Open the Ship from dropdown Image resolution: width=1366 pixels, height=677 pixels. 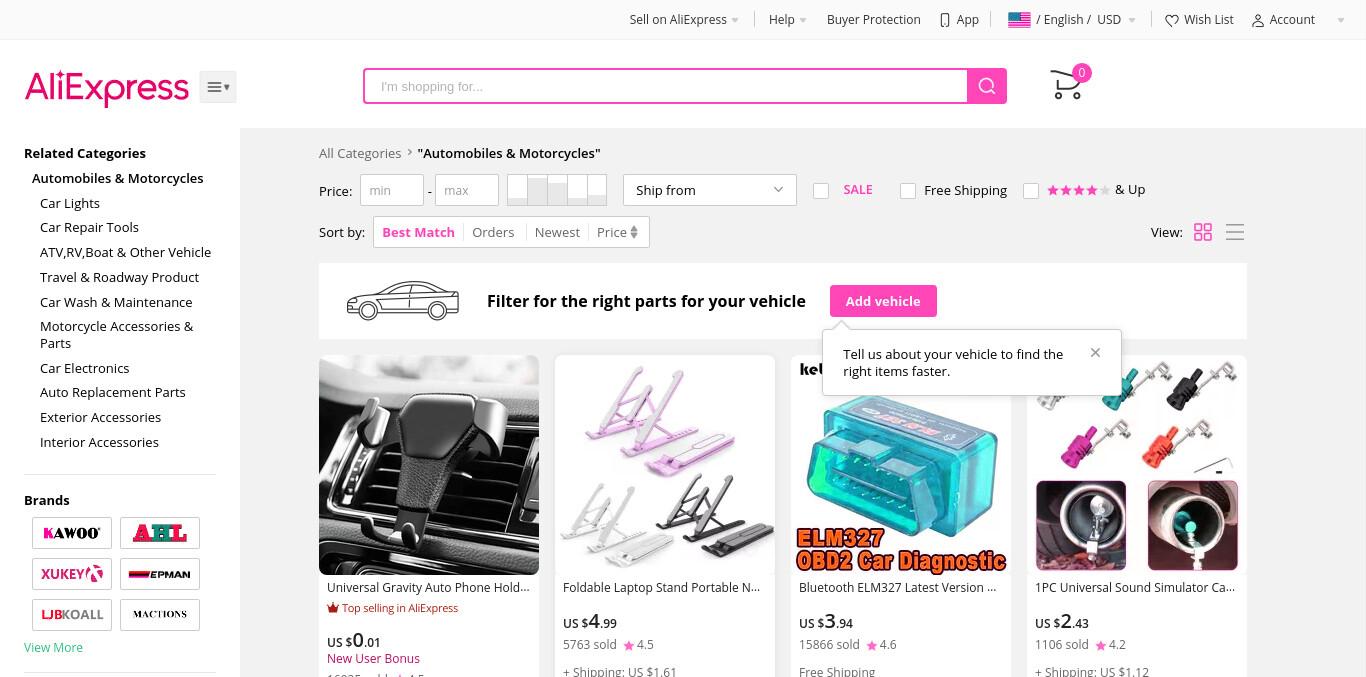click(709, 190)
